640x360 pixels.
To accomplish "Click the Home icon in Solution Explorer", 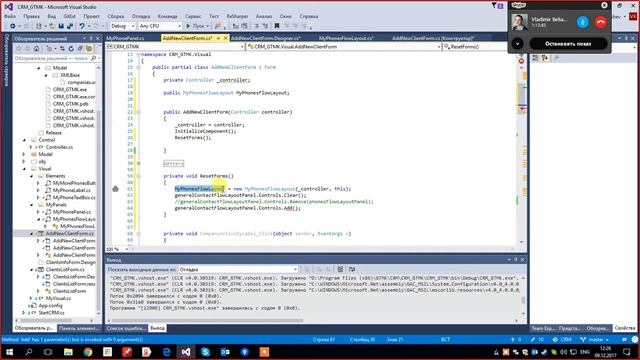I will (x=36, y=49).
